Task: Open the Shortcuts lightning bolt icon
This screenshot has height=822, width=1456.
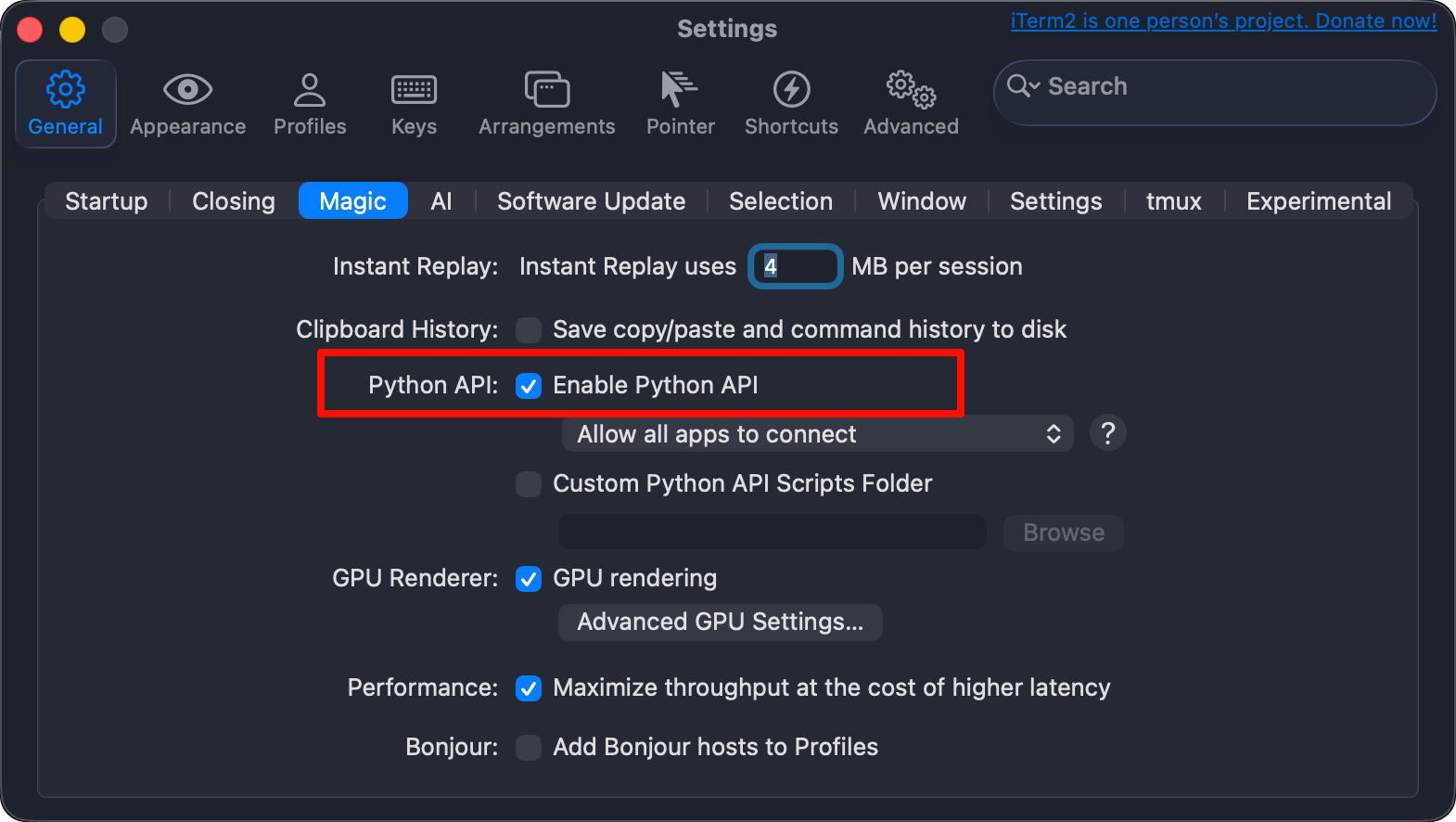Action: coord(791,90)
